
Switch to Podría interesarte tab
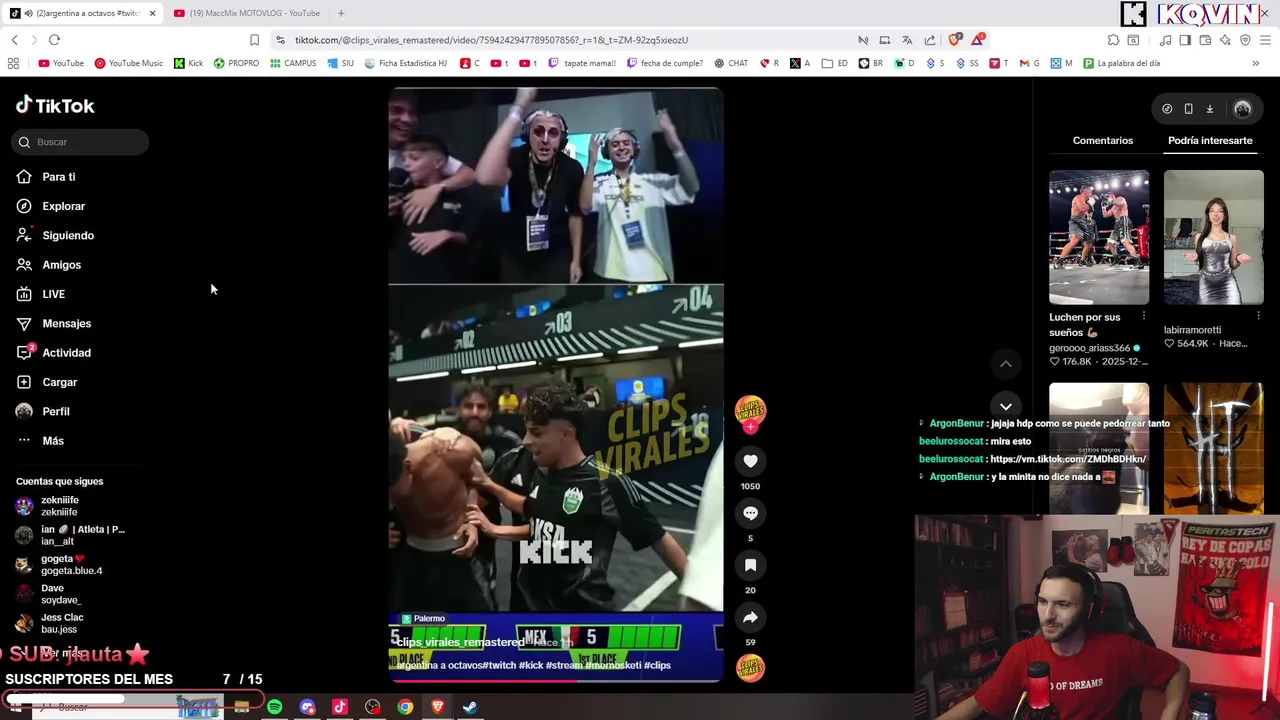(x=1210, y=141)
